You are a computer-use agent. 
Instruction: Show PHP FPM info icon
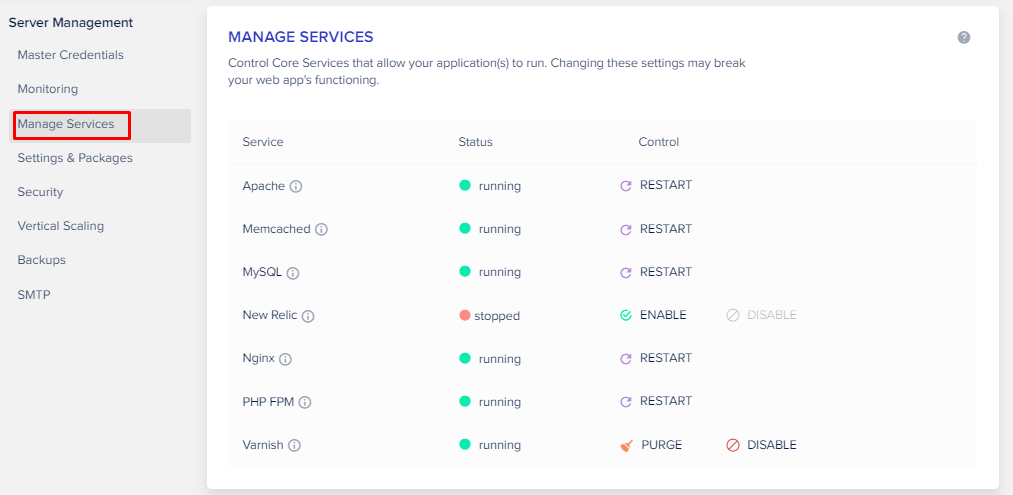(x=305, y=402)
